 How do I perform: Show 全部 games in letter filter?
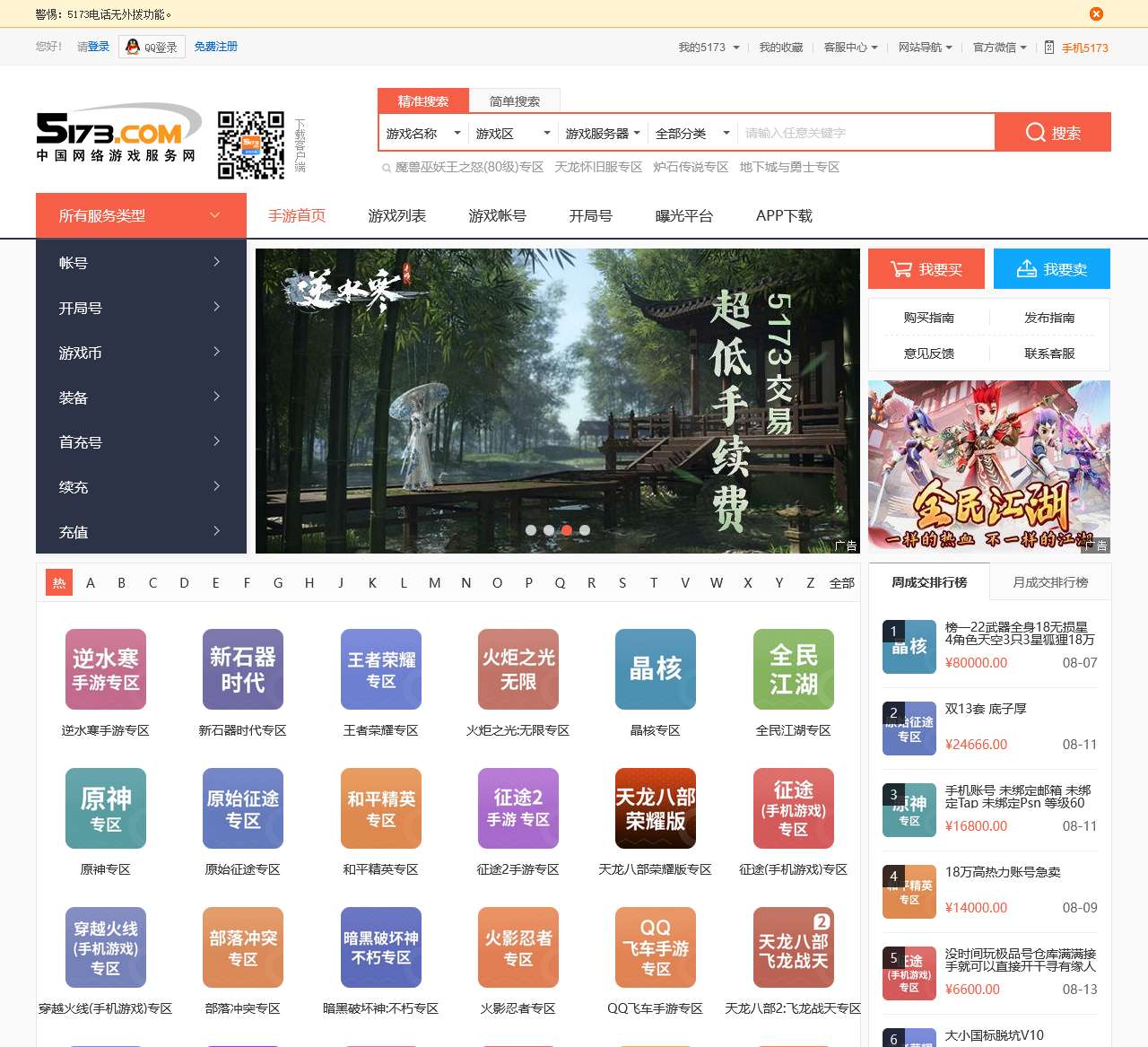pos(842,583)
